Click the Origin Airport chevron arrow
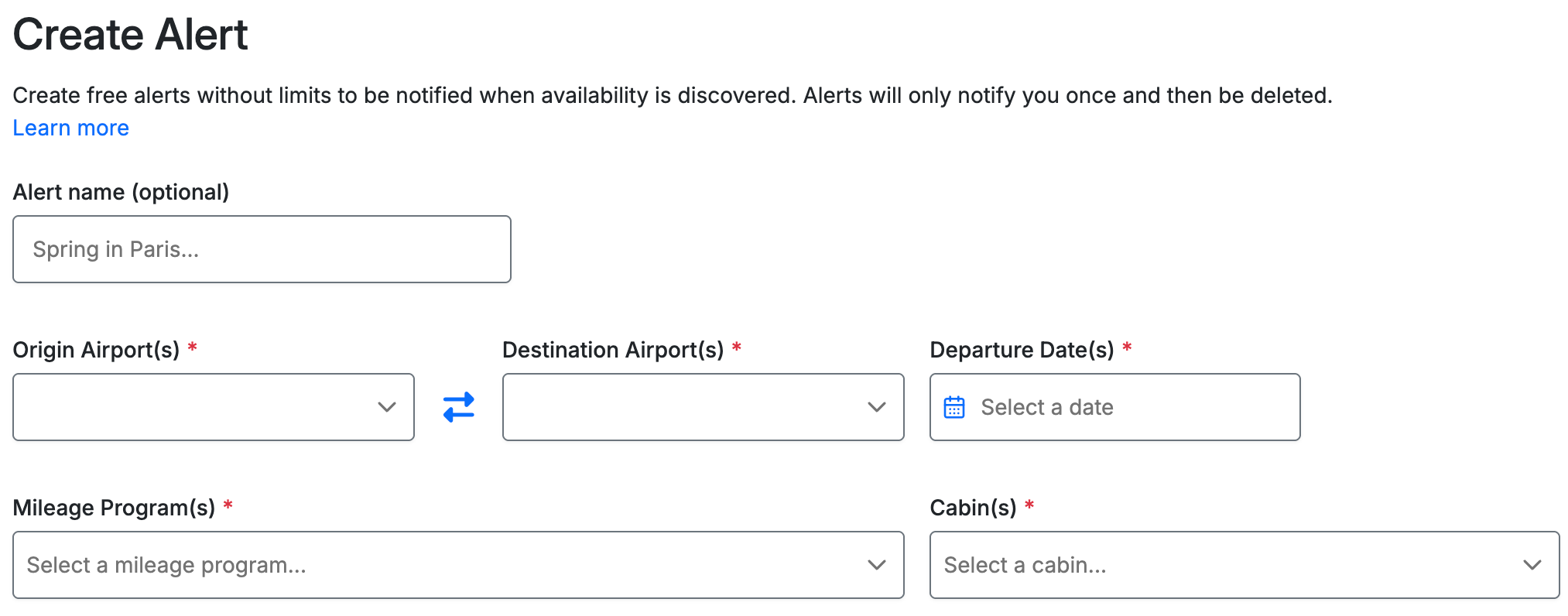This screenshot has width=1568, height=616. coord(387,407)
